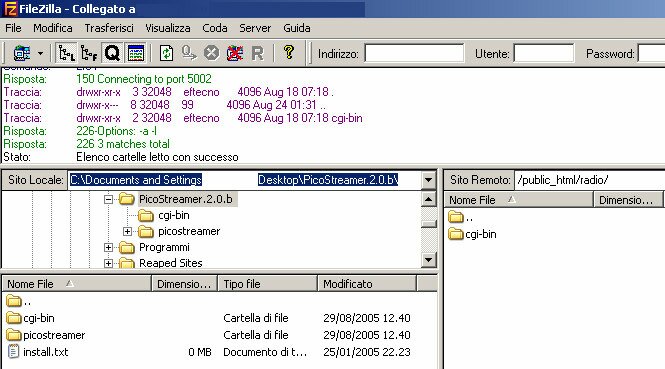
Task: Click the Sito Remoto path field
Action: pos(590,180)
